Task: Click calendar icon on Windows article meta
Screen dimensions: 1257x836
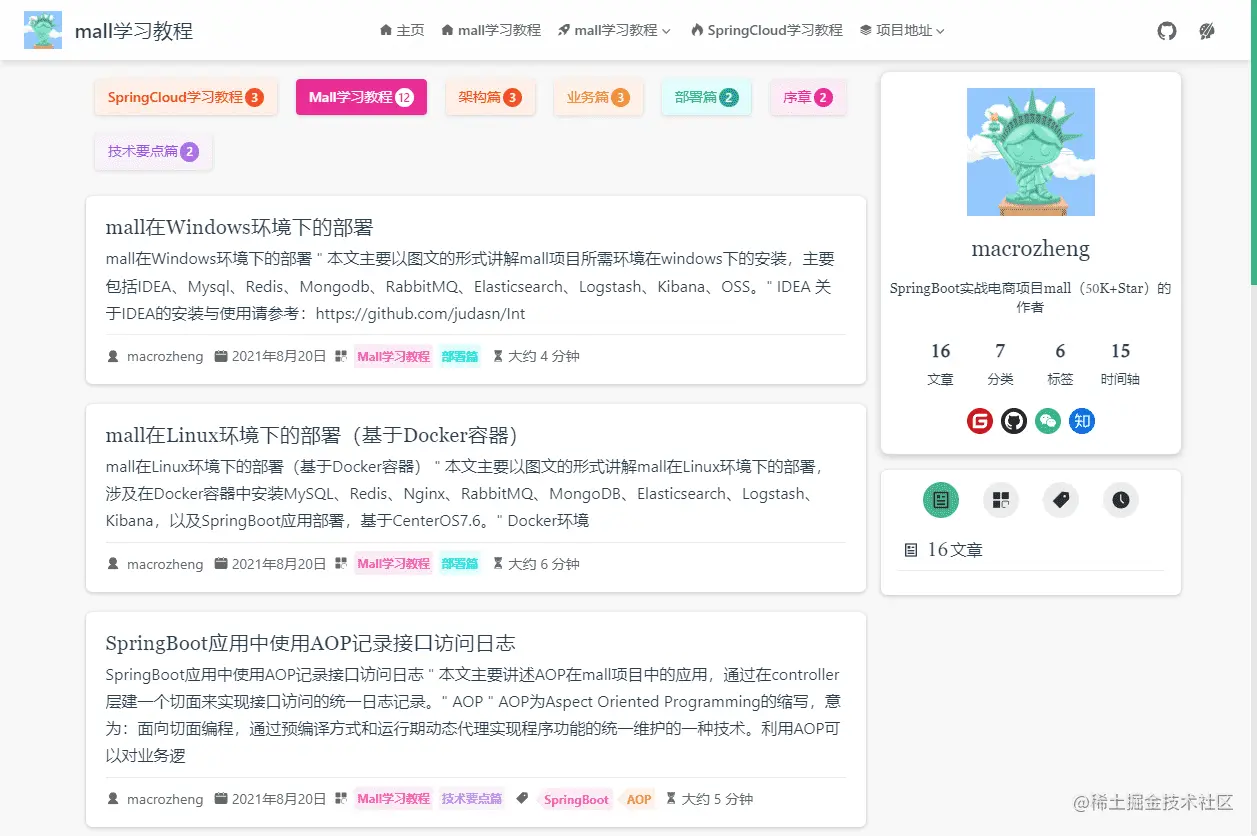Action: (x=221, y=356)
